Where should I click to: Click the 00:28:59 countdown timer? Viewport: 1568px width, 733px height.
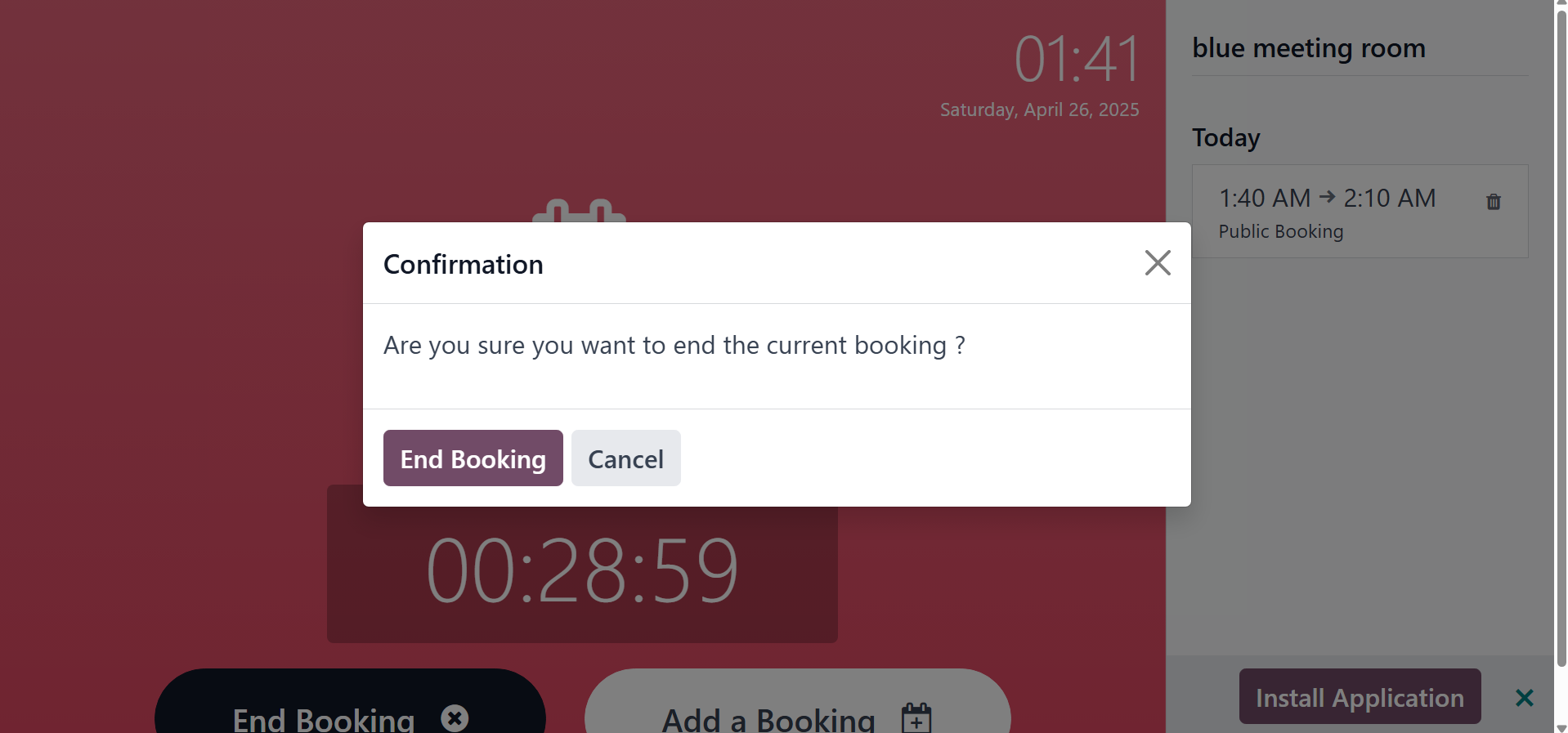pyautogui.click(x=581, y=570)
